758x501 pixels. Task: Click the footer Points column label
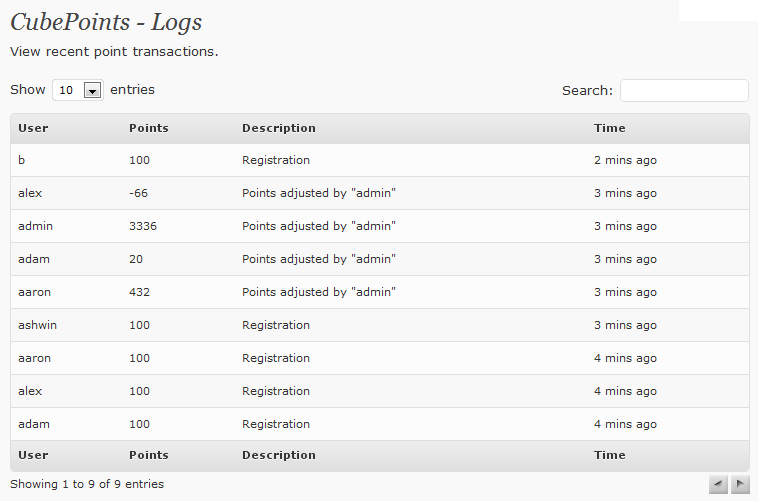coord(149,455)
